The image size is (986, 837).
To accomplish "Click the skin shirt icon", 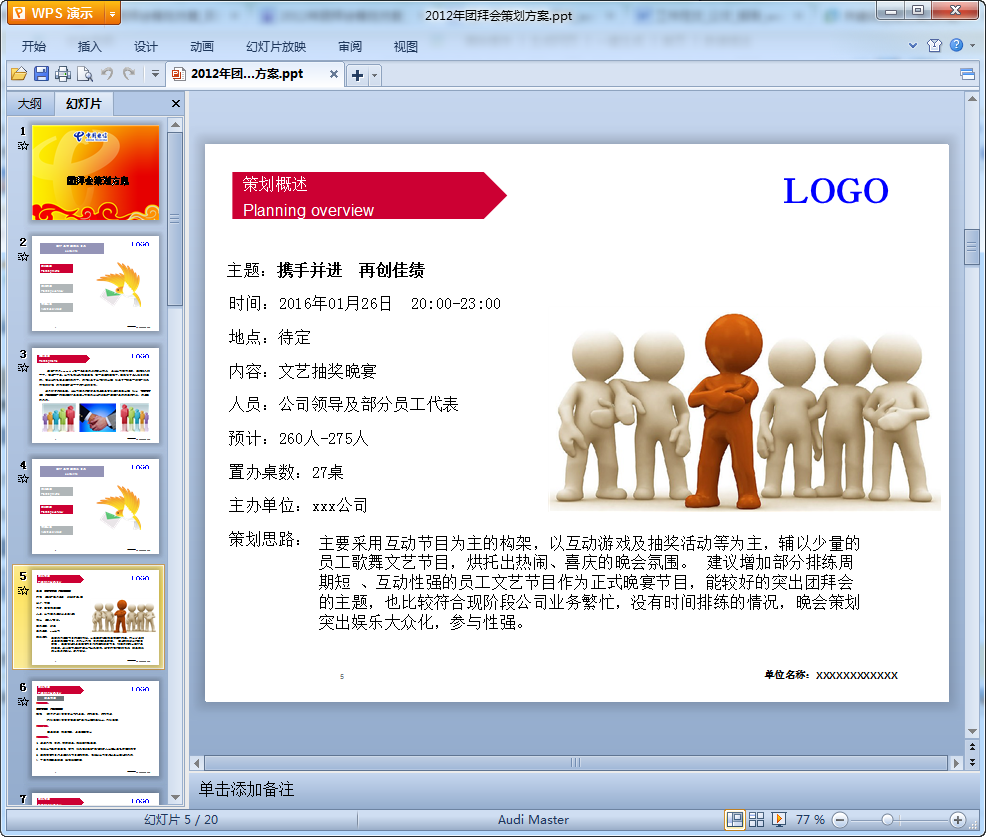I will pyautogui.click(x=934, y=45).
